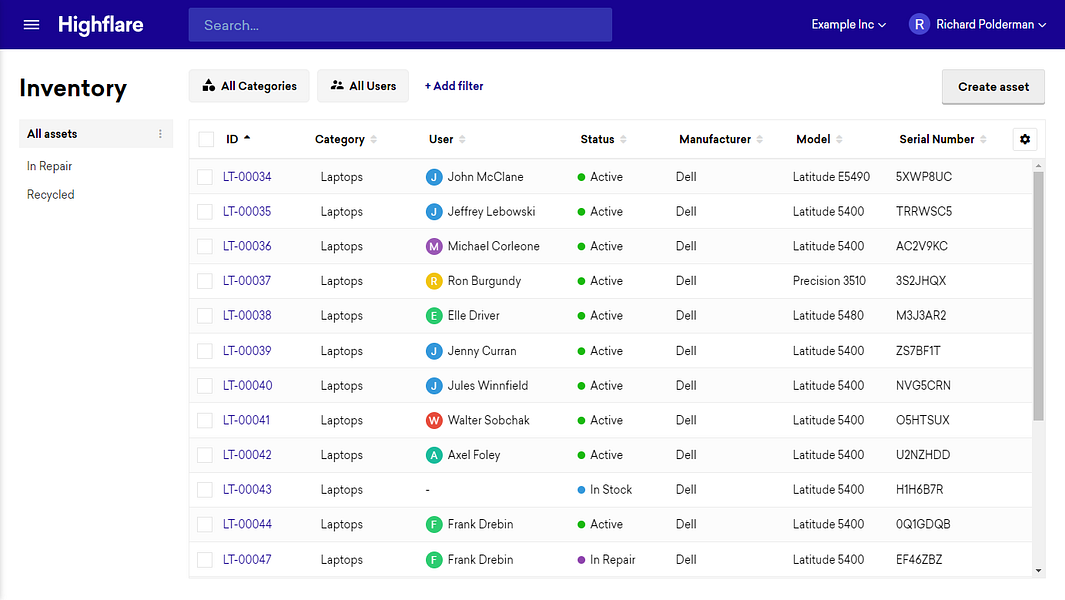Toggle the select-all header checkbox
Viewport: 1065px width, 600px height.
pos(206,139)
